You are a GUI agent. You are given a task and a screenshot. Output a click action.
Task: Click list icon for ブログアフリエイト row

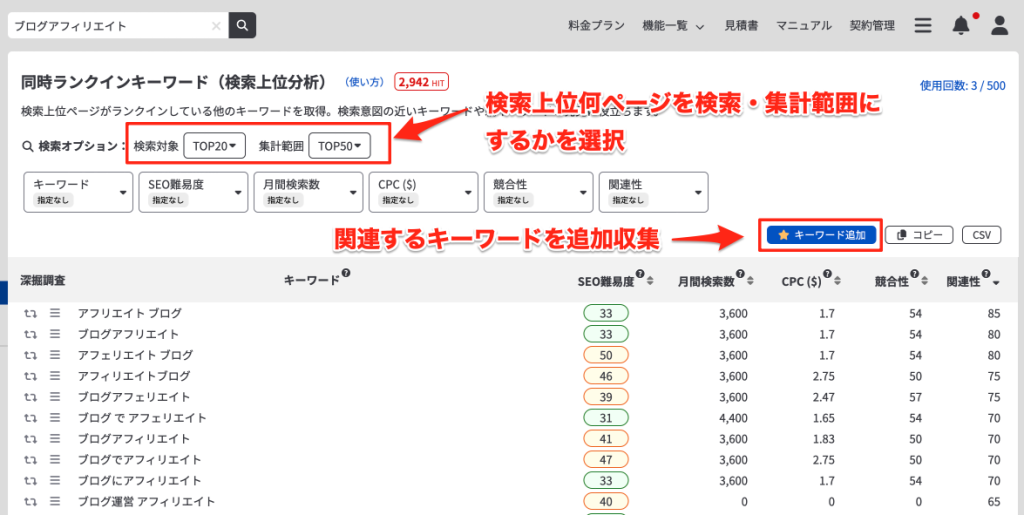[55, 334]
